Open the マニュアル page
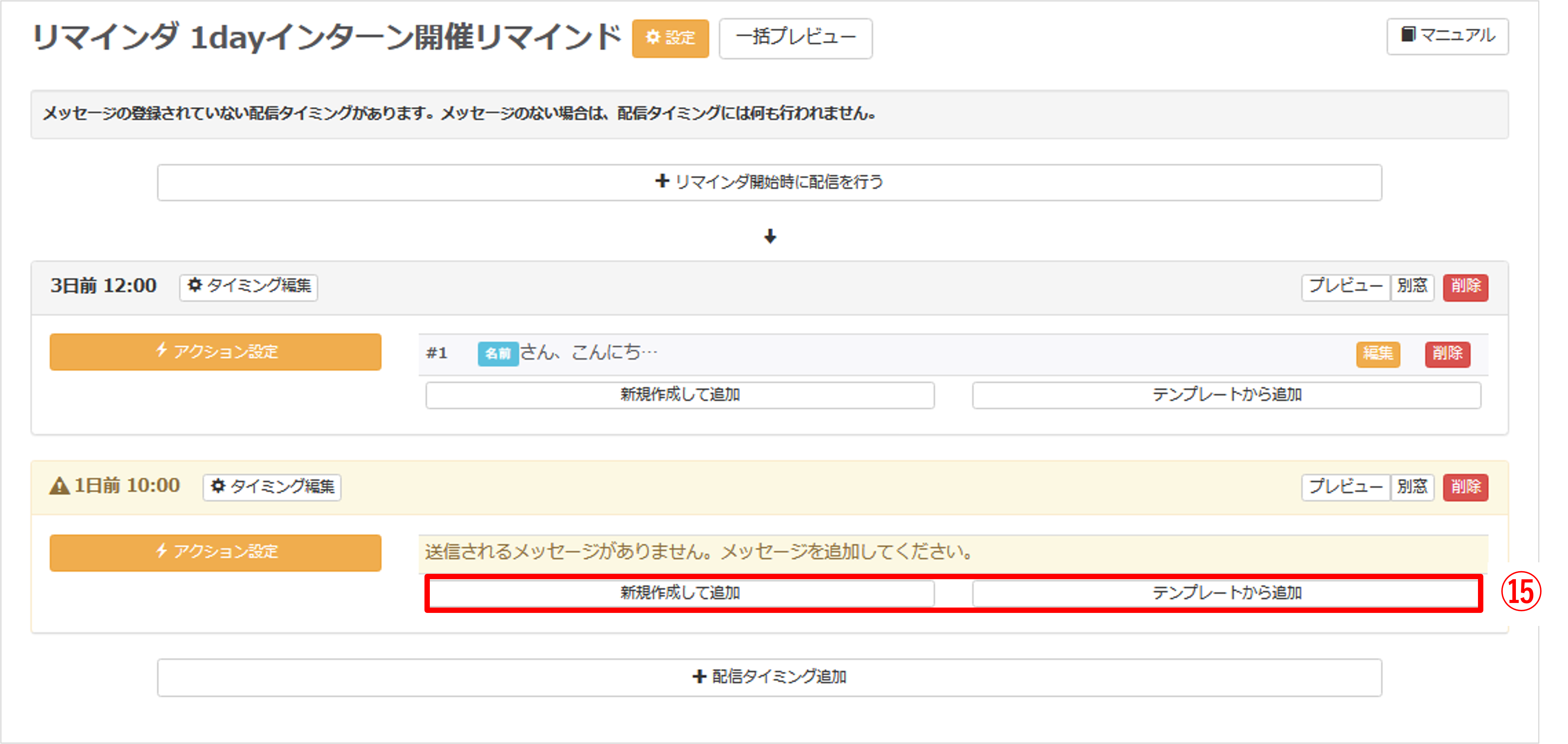 coord(1447,36)
